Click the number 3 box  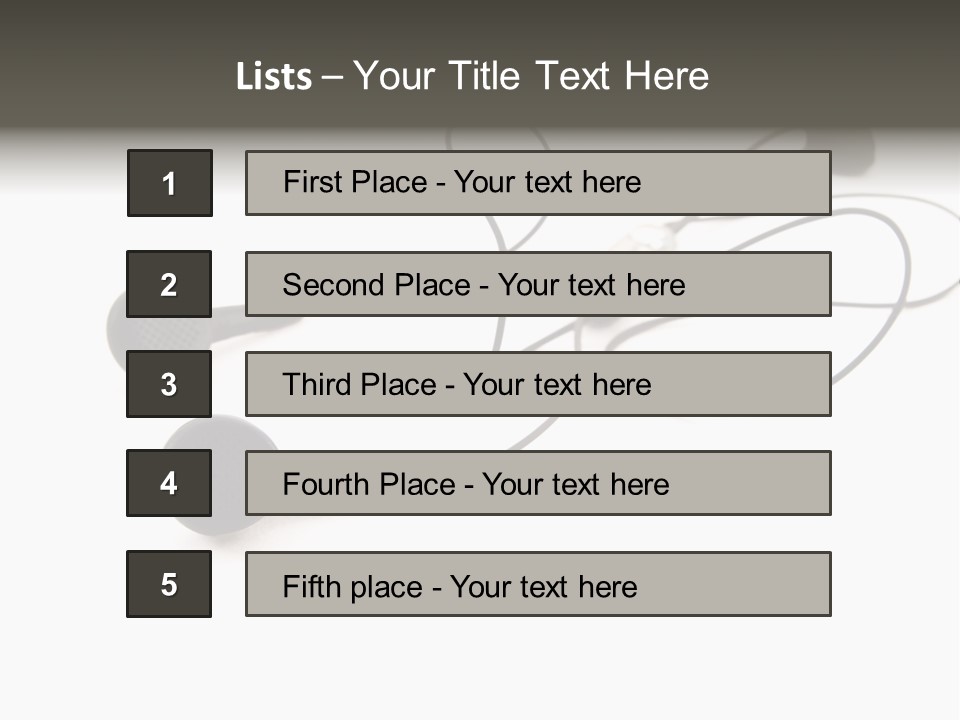click(169, 384)
